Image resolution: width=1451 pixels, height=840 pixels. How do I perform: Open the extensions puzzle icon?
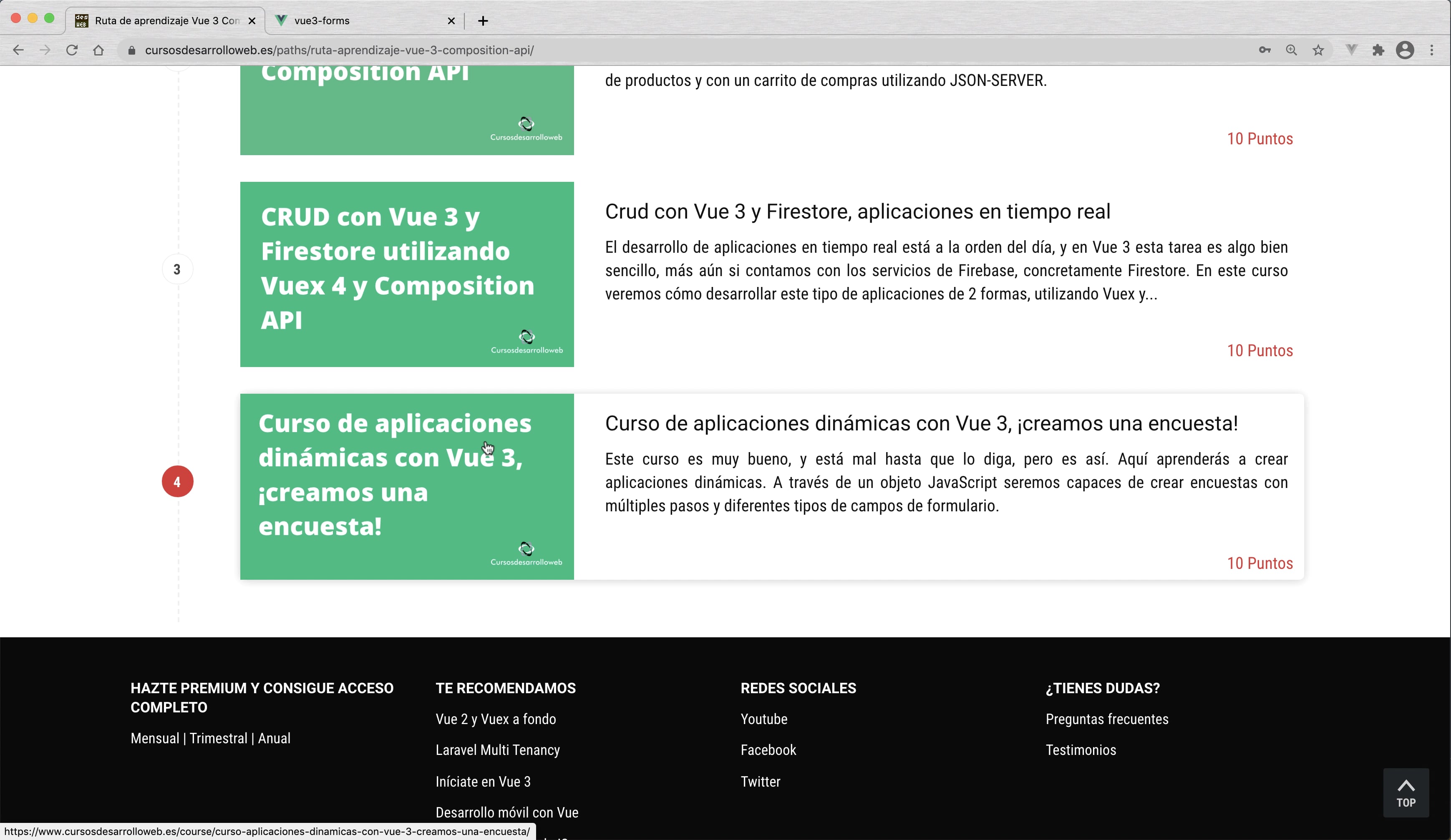[x=1378, y=50]
